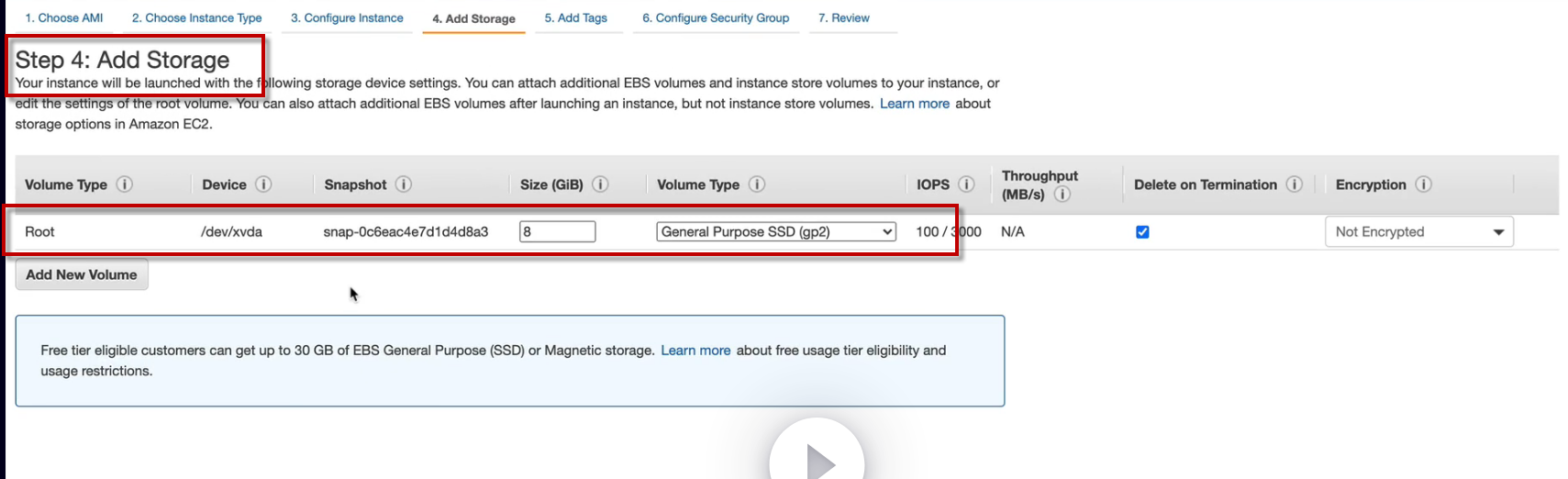Go to the 1. Choose AMI tab
The image size is (1568, 479).
tap(64, 18)
